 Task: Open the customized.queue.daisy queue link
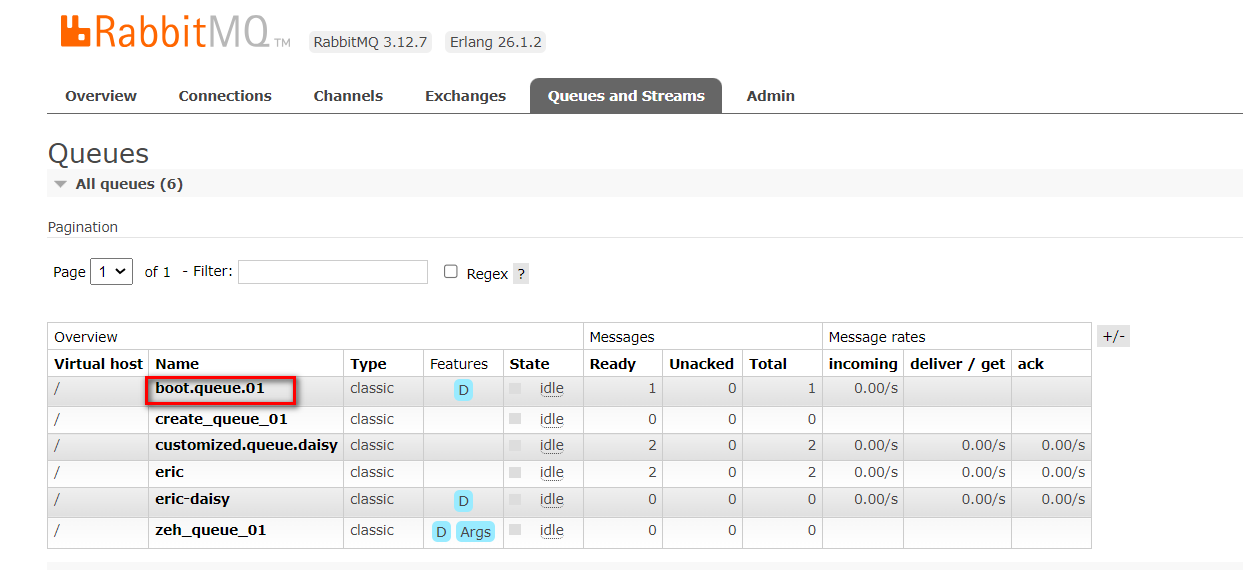tap(246, 445)
